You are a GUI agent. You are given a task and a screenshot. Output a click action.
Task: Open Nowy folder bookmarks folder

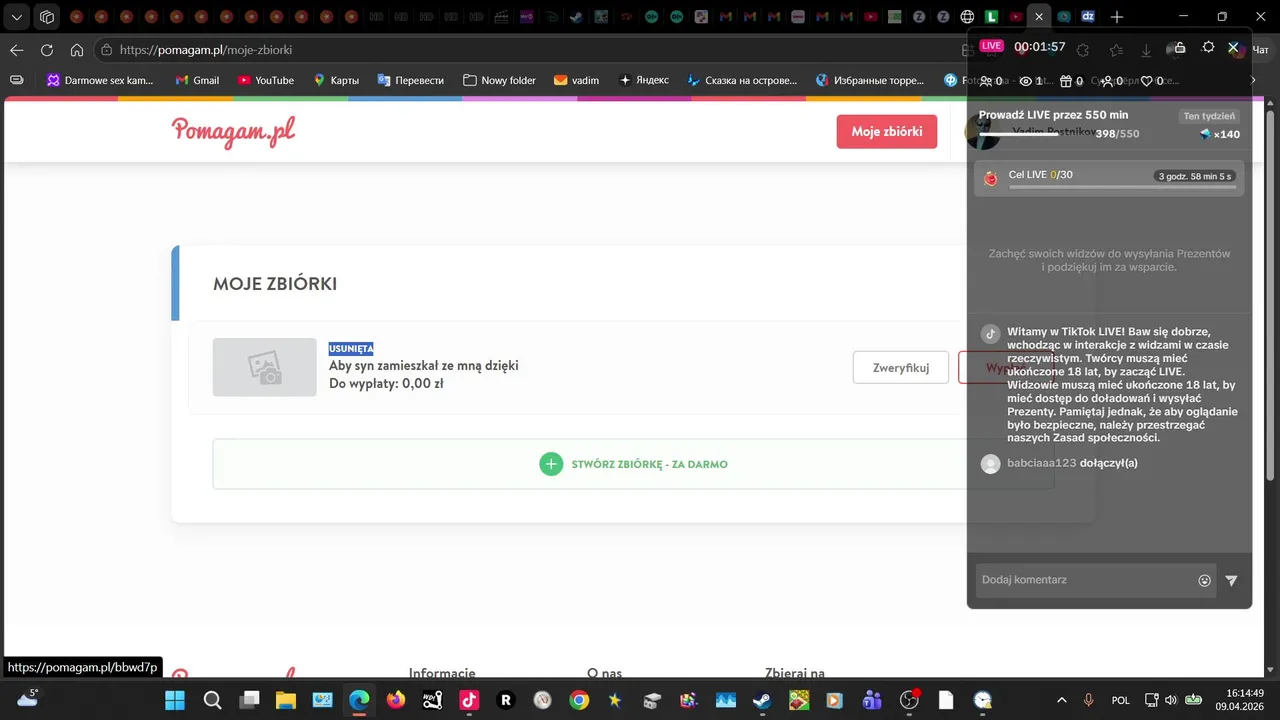[x=499, y=80]
